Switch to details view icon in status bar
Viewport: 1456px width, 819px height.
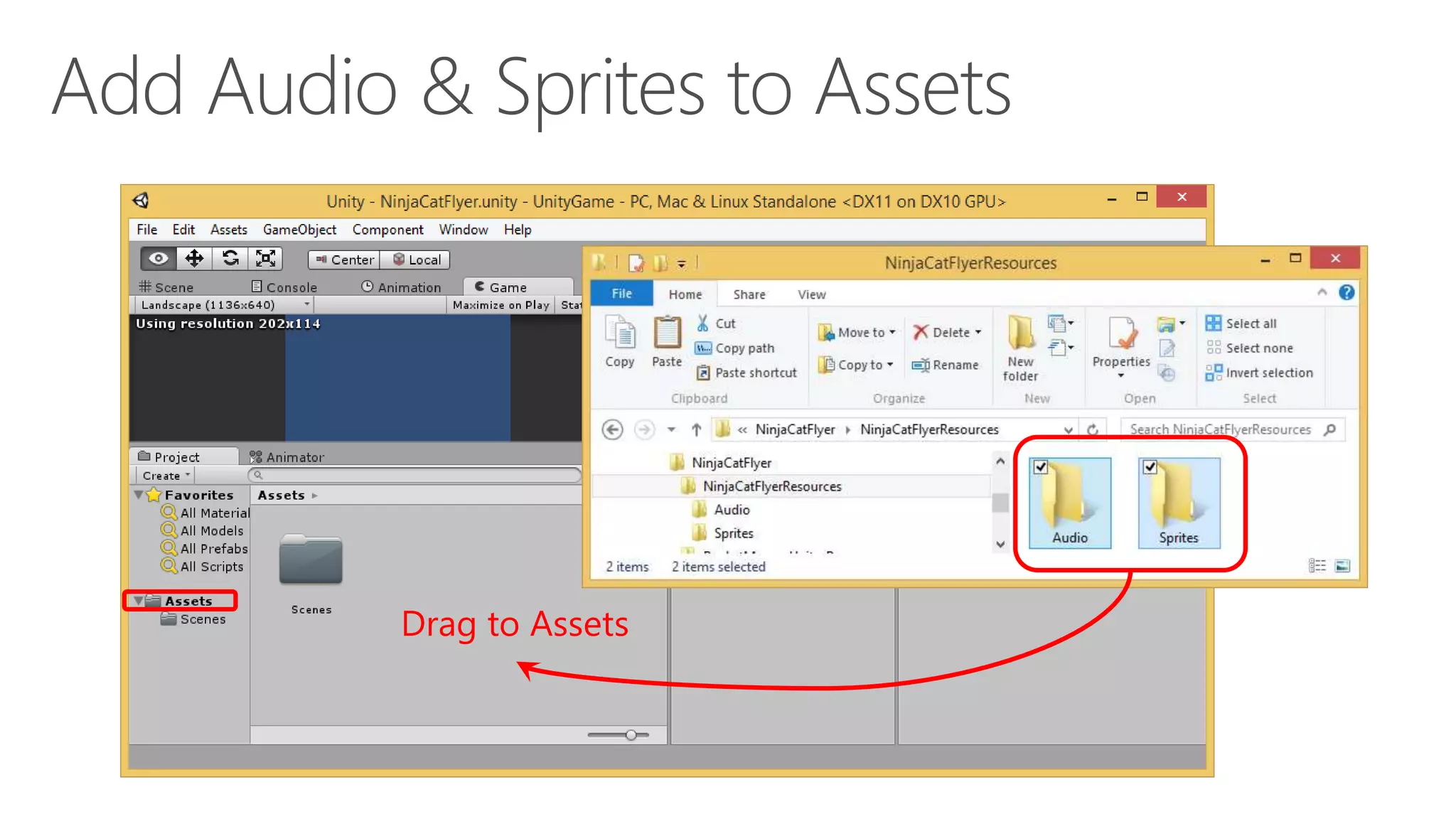(x=1317, y=566)
